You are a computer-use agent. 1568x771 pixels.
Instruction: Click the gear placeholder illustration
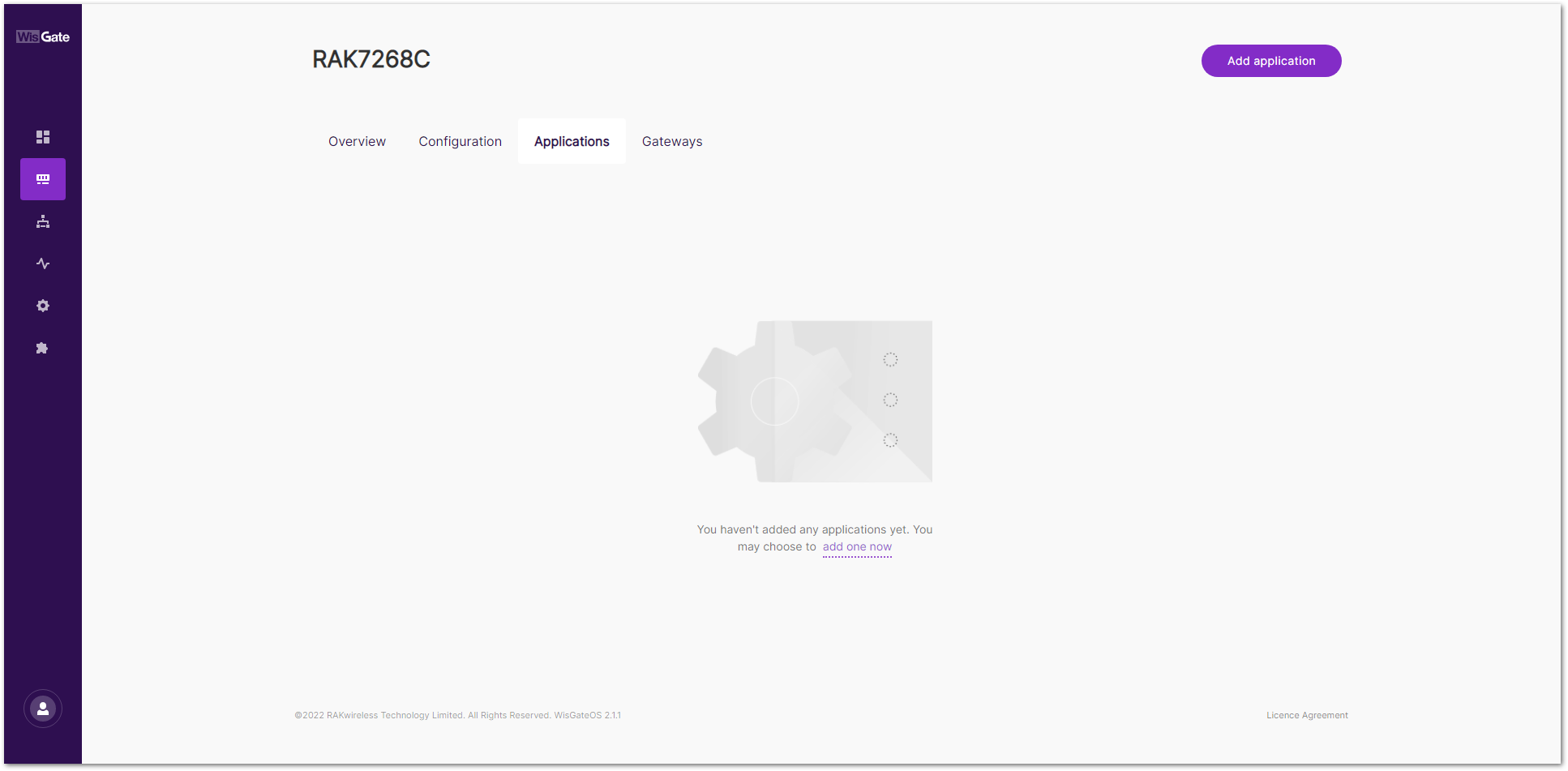(815, 401)
